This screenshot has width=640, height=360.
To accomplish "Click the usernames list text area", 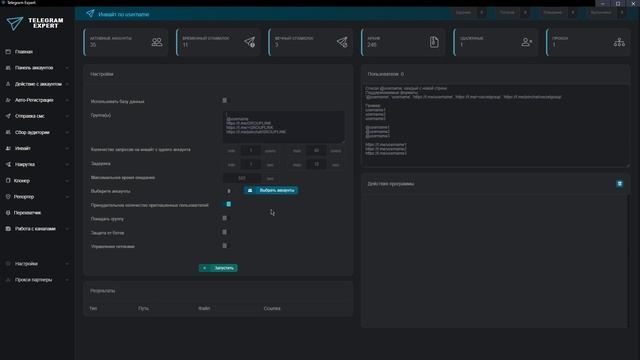I will pos(496,126).
